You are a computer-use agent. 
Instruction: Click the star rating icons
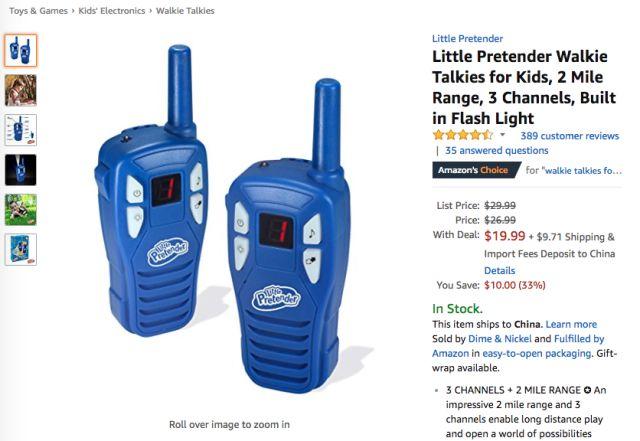tap(463, 135)
